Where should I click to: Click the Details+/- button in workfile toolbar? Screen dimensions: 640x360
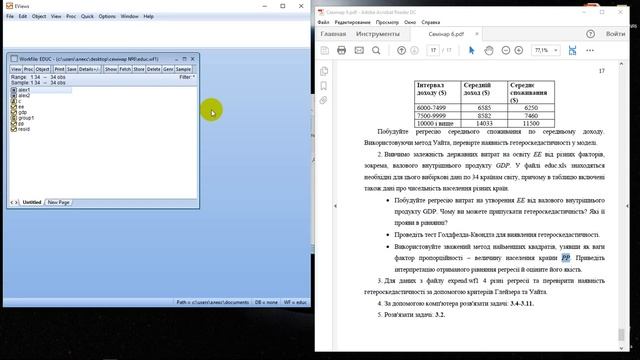pyautogui.click(x=88, y=69)
